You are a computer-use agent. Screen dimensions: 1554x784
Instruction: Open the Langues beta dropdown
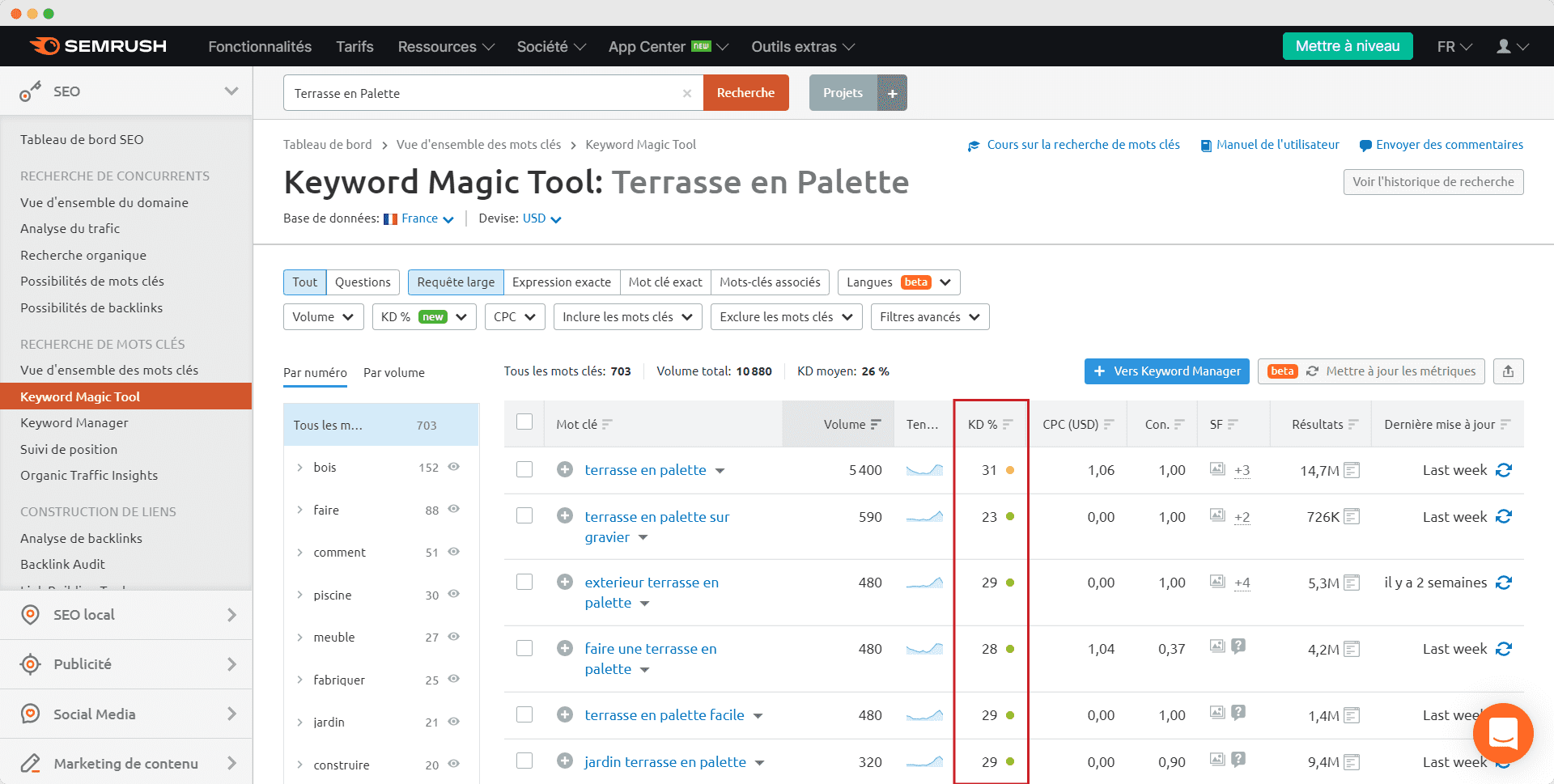coord(898,282)
